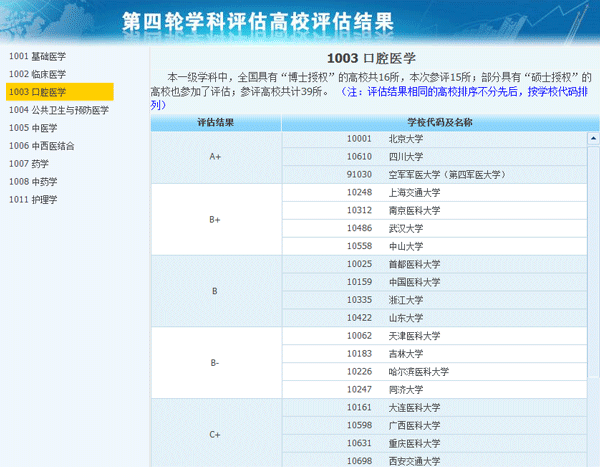Click the banner title 第四轮学科评估高校评估结果
Viewport: 600px width, 468px height.
tap(258, 21)
